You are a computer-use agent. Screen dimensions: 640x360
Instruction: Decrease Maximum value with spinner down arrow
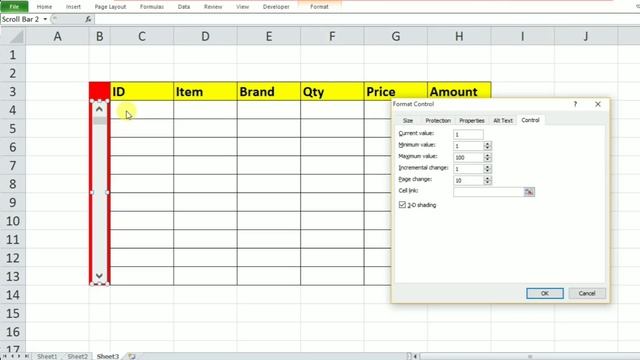[487, 160]
